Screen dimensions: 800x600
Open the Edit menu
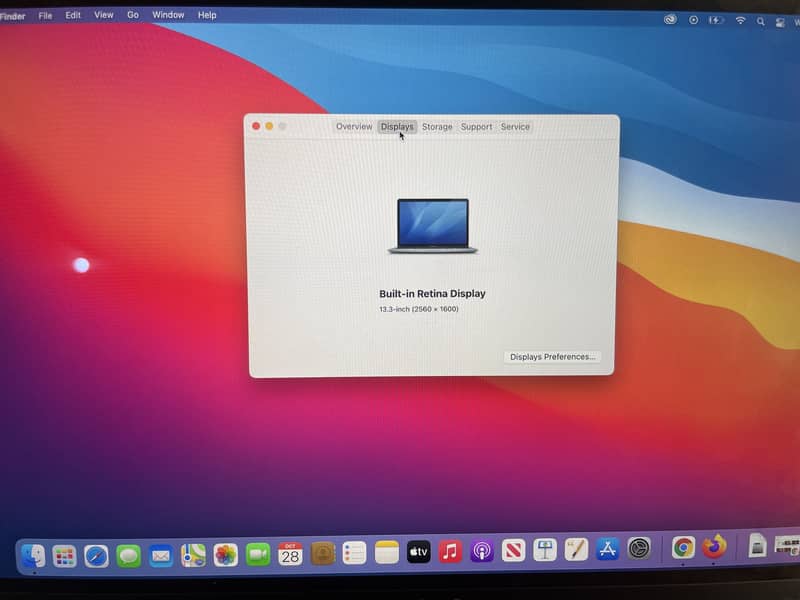[x=73, y=15]
